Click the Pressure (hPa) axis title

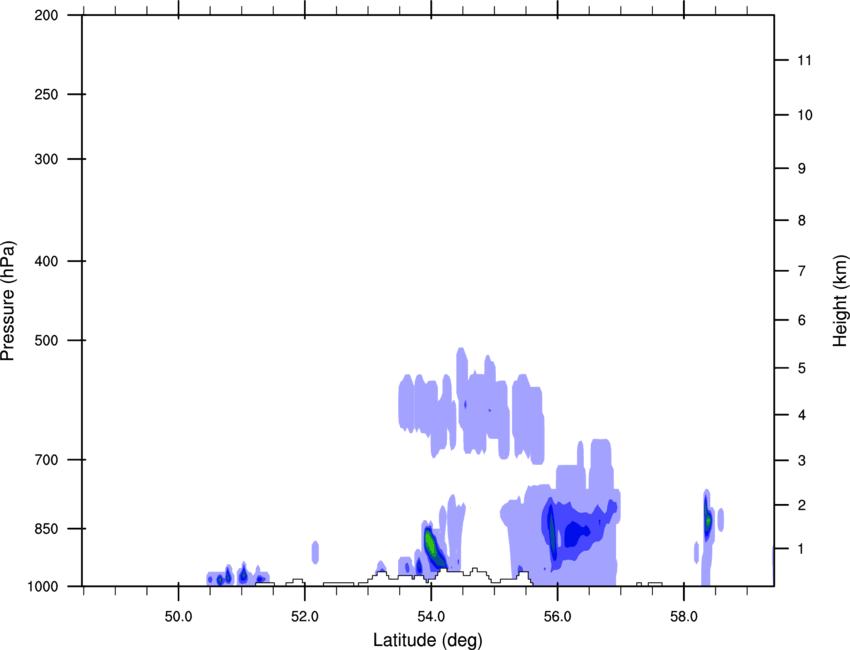[x=8, y=301]
